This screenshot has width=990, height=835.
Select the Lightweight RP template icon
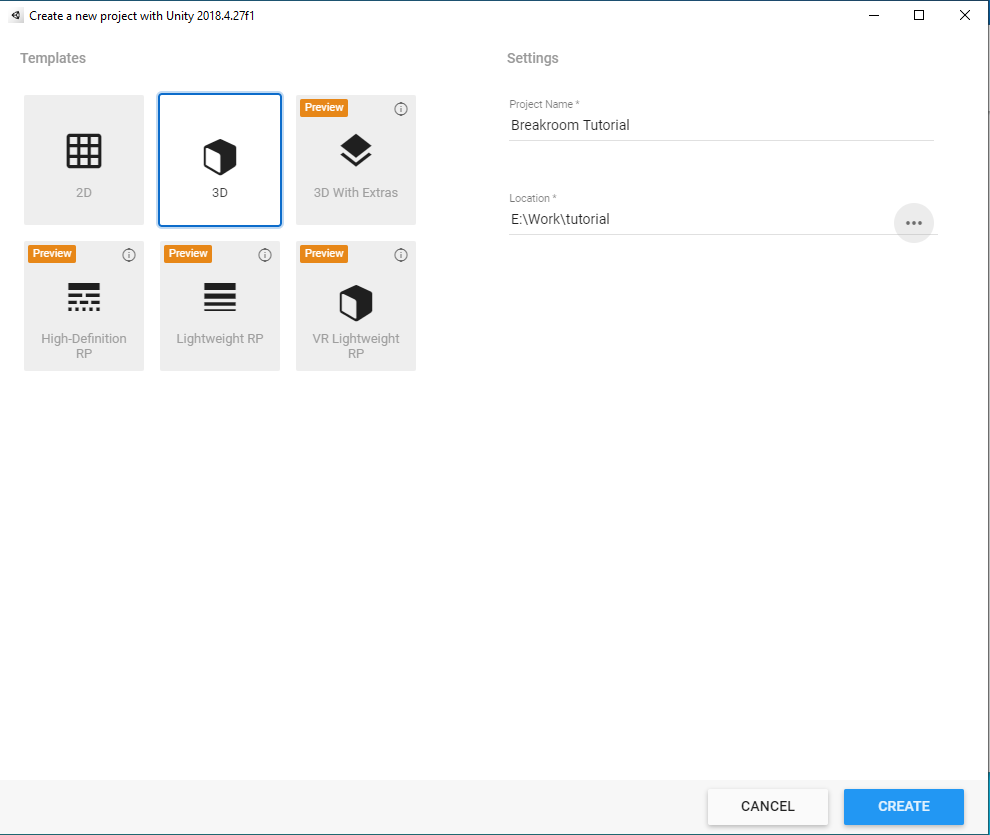tap(220, 297)
